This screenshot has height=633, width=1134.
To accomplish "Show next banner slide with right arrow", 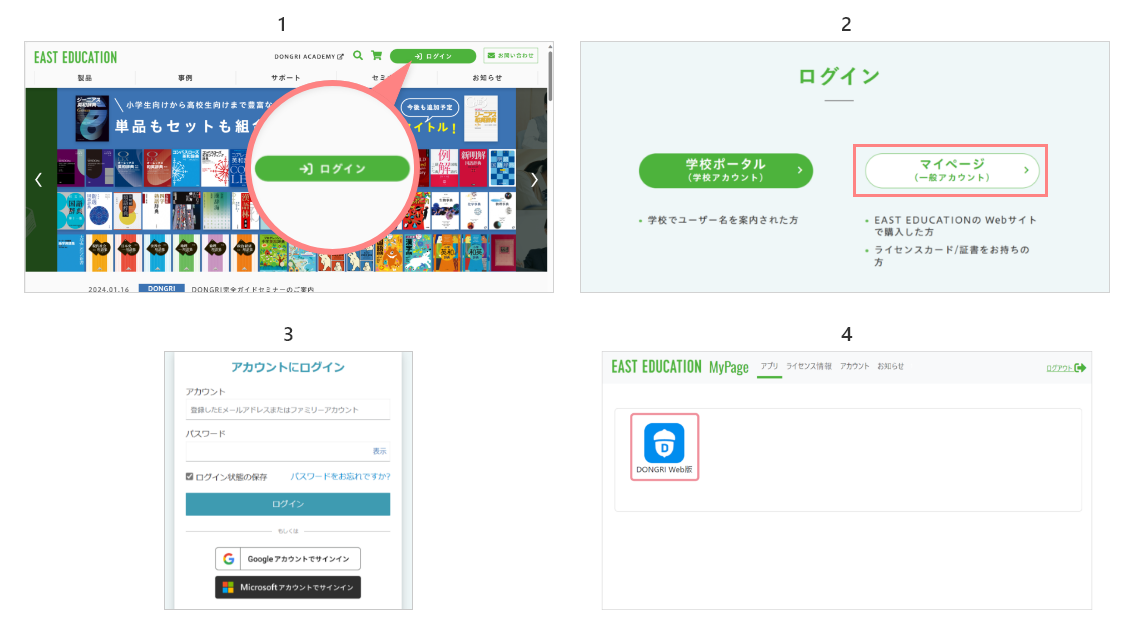I will [x=534, y=179].
